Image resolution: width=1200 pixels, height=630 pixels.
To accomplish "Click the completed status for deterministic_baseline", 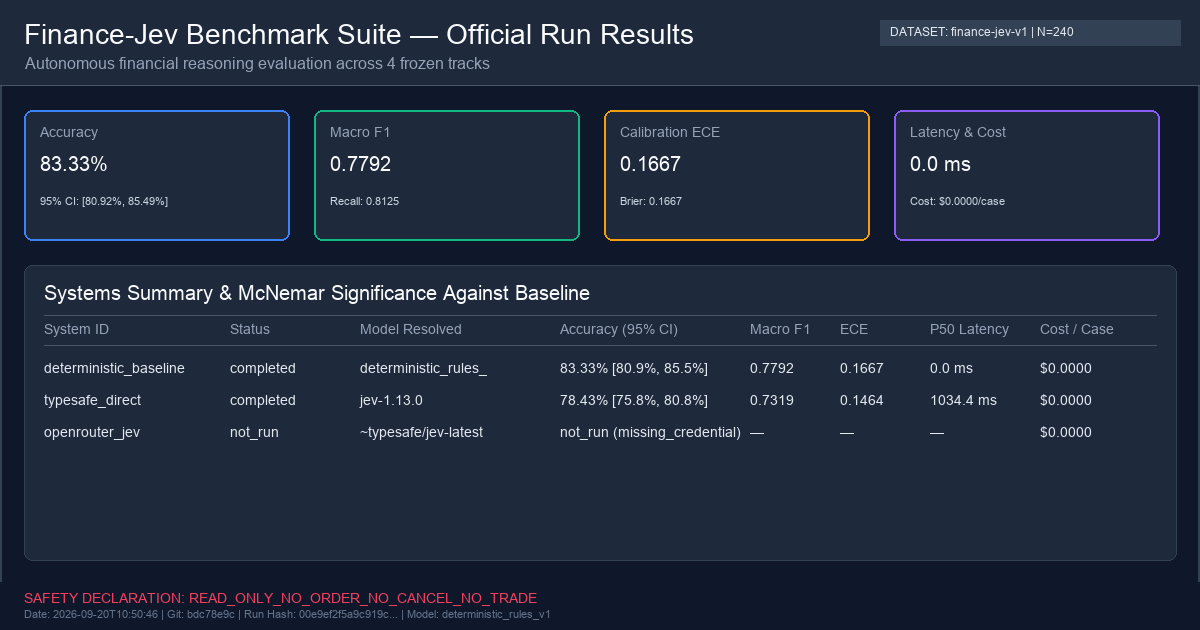I will pos(263,368).
